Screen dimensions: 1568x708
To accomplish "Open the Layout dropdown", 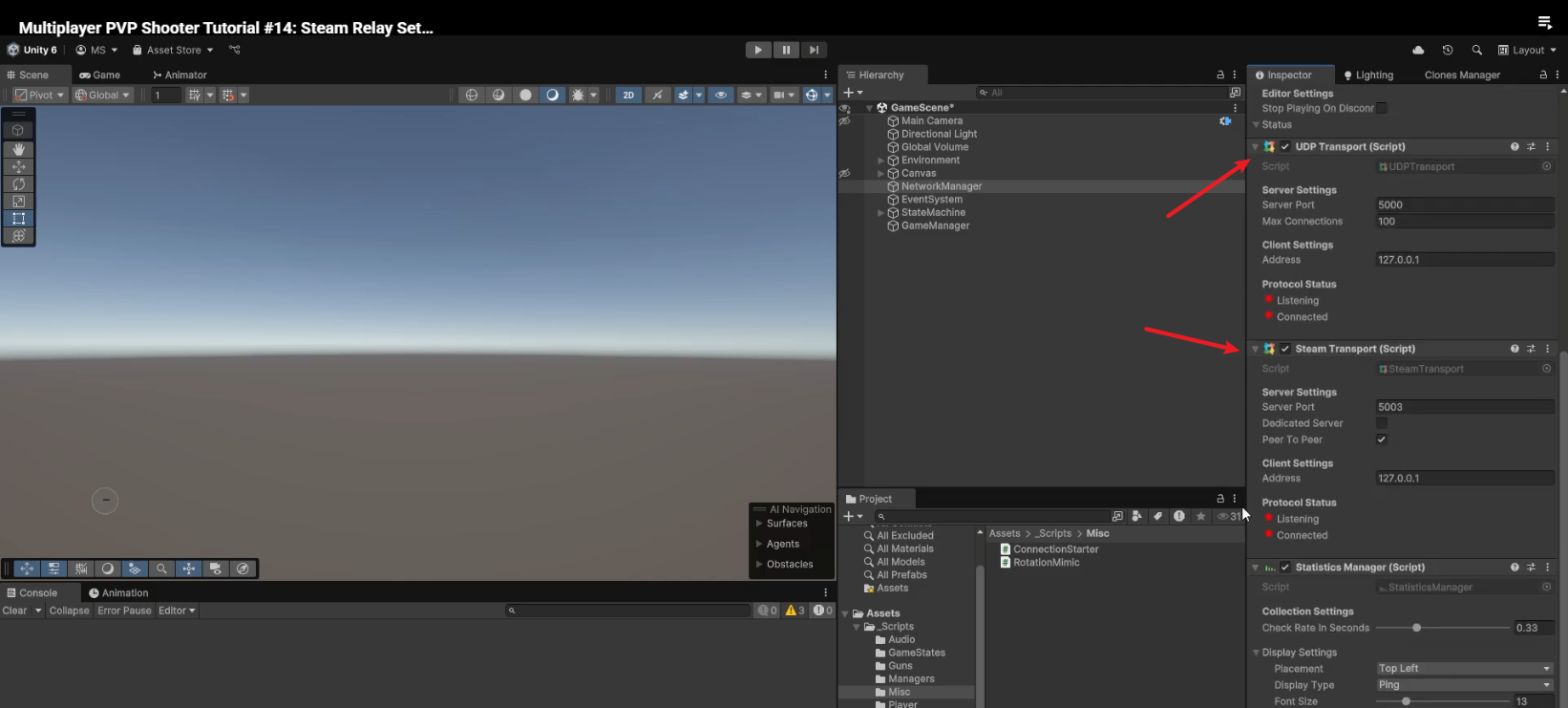I will (x=1527, y=50).
